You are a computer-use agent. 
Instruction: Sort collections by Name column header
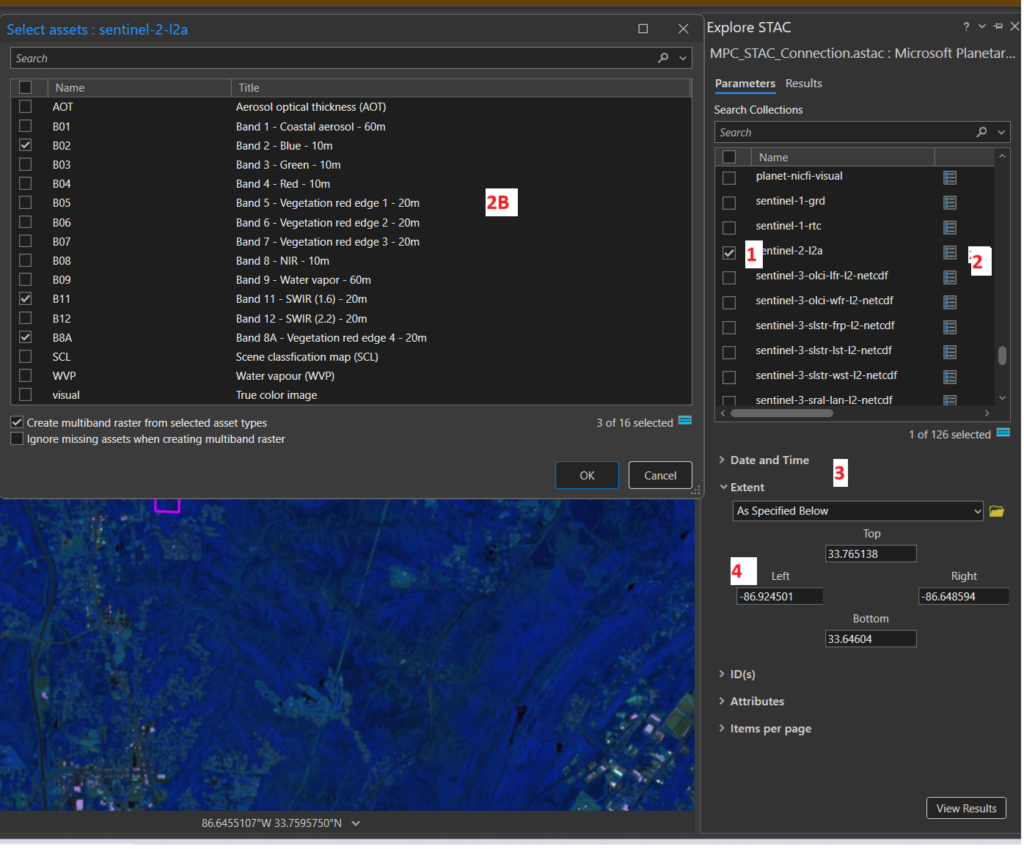[842, 157]
